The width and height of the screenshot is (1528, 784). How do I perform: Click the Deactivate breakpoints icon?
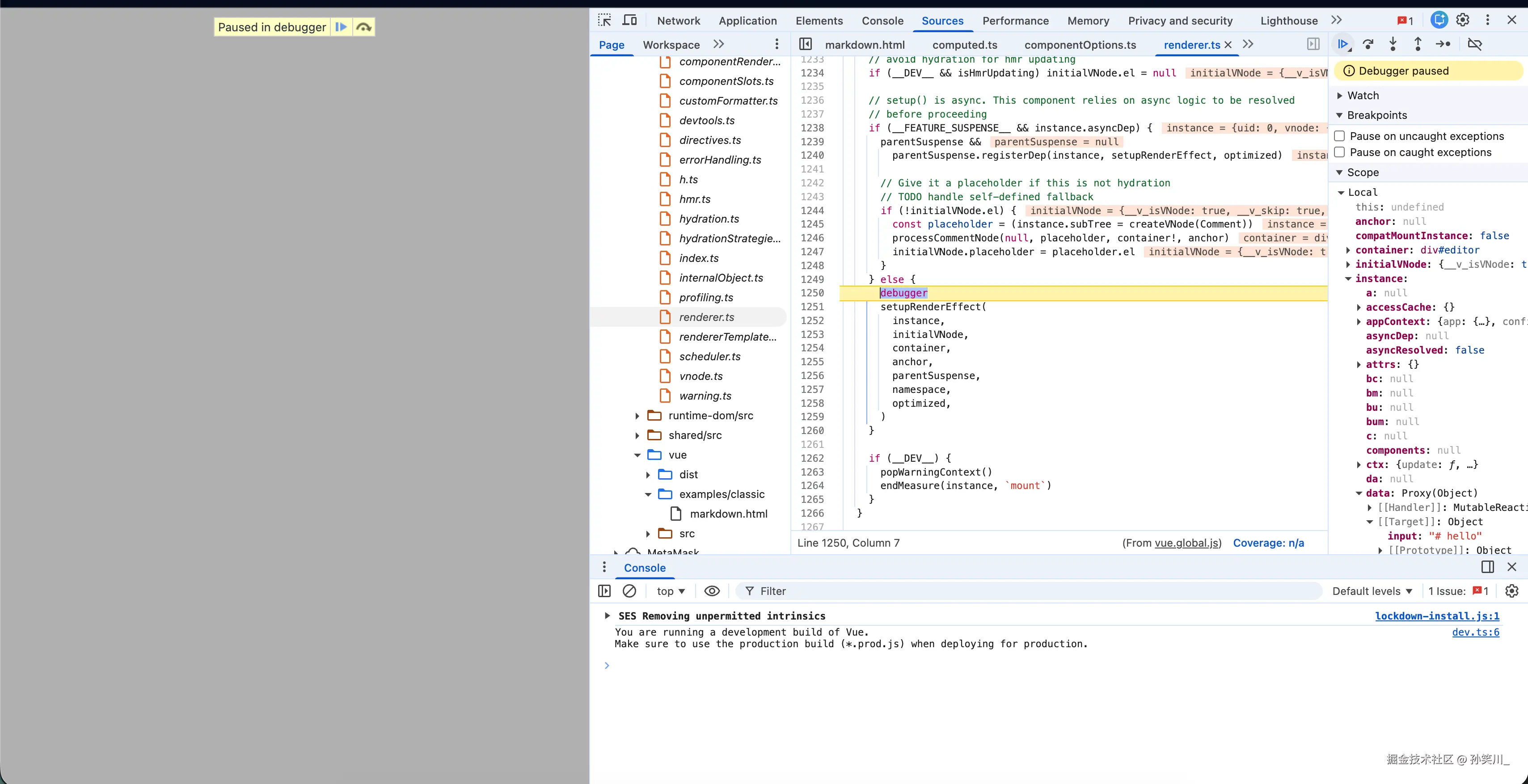pos(1475,44)
